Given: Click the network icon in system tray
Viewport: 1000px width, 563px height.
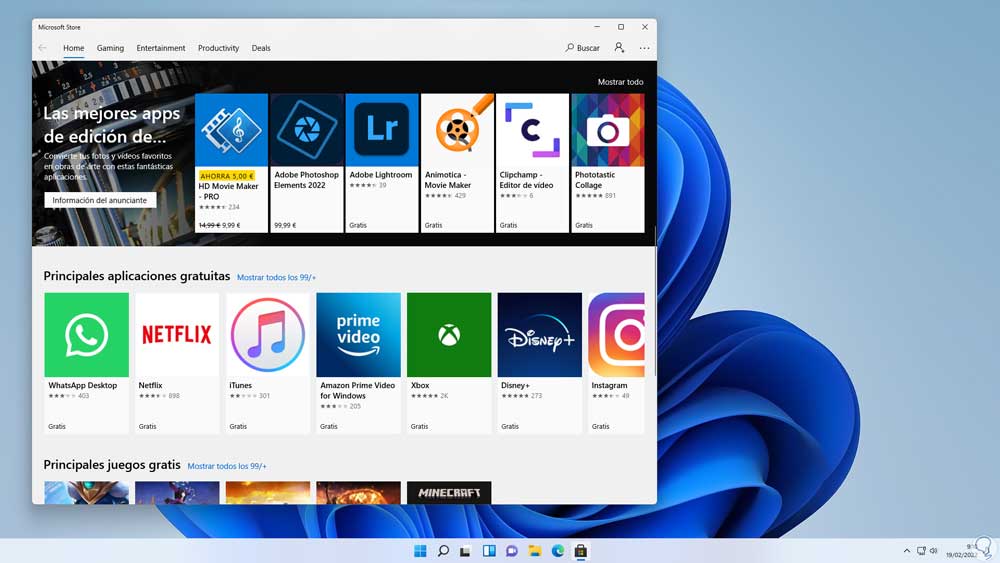Looking at the screenshot, I should (921, 551).
